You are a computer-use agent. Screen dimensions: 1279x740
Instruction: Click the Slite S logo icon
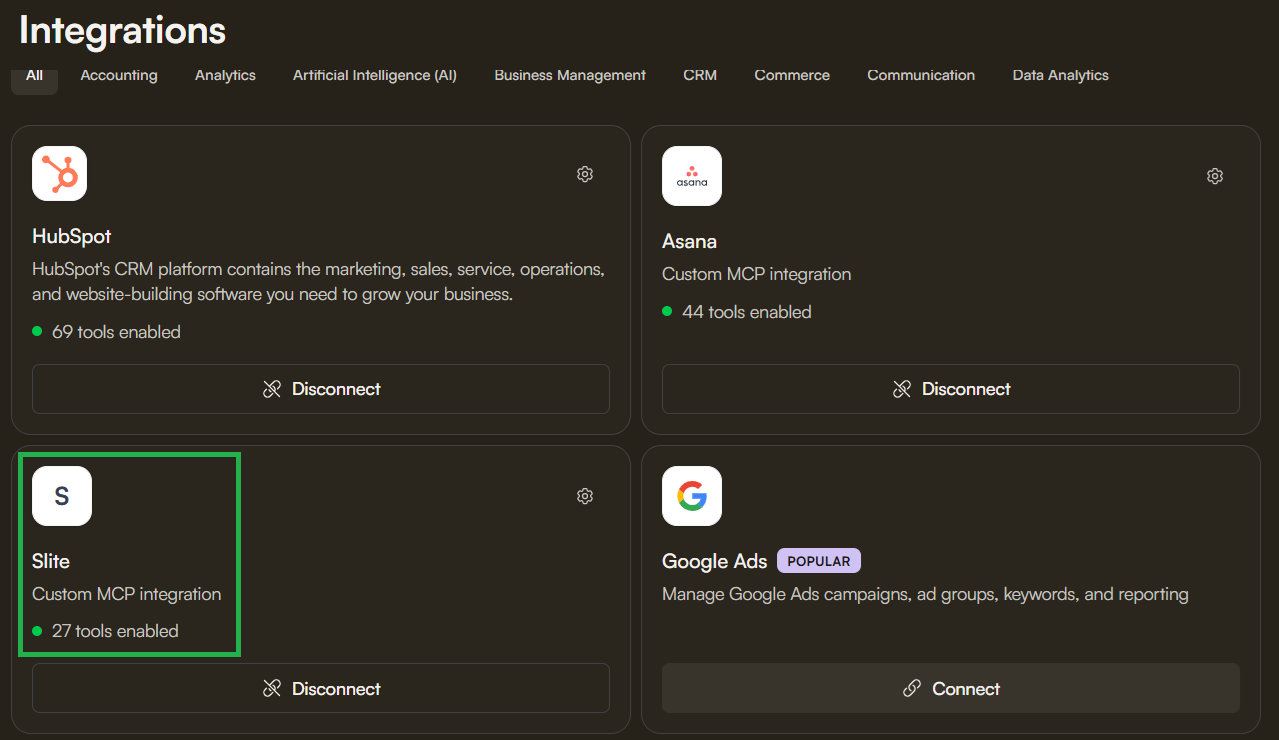[x=62, y=496]
